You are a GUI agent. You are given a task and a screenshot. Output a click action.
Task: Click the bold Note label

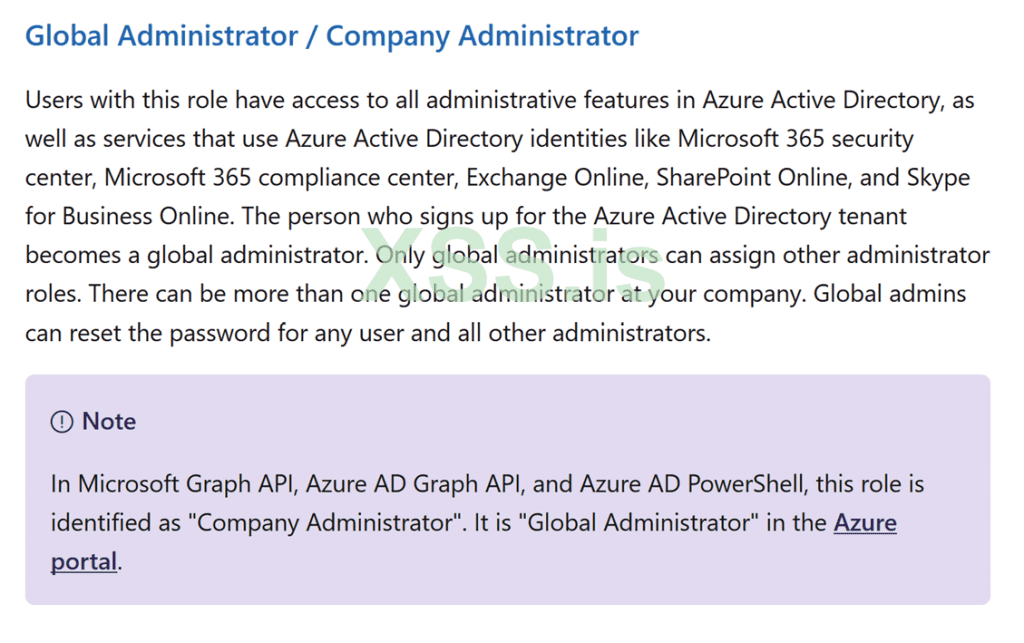tap(109, 422)
